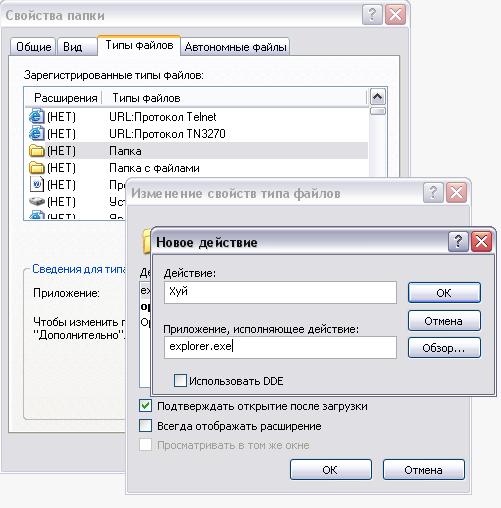Click the drive icon in the sixth list row
The image size is (501, 508).
tap(37, 202)
